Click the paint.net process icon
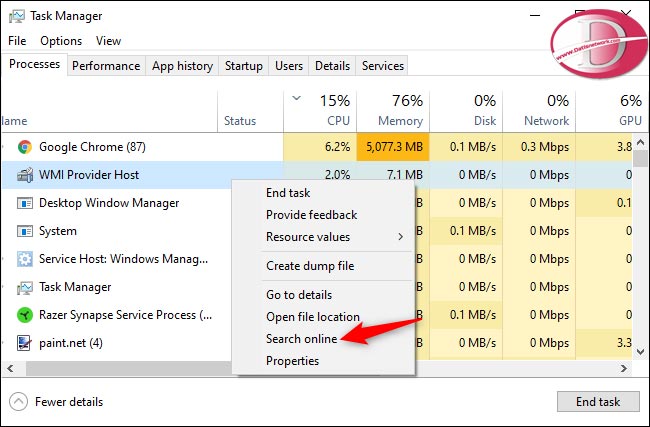 pyautogui.click(x=24, y=343)
